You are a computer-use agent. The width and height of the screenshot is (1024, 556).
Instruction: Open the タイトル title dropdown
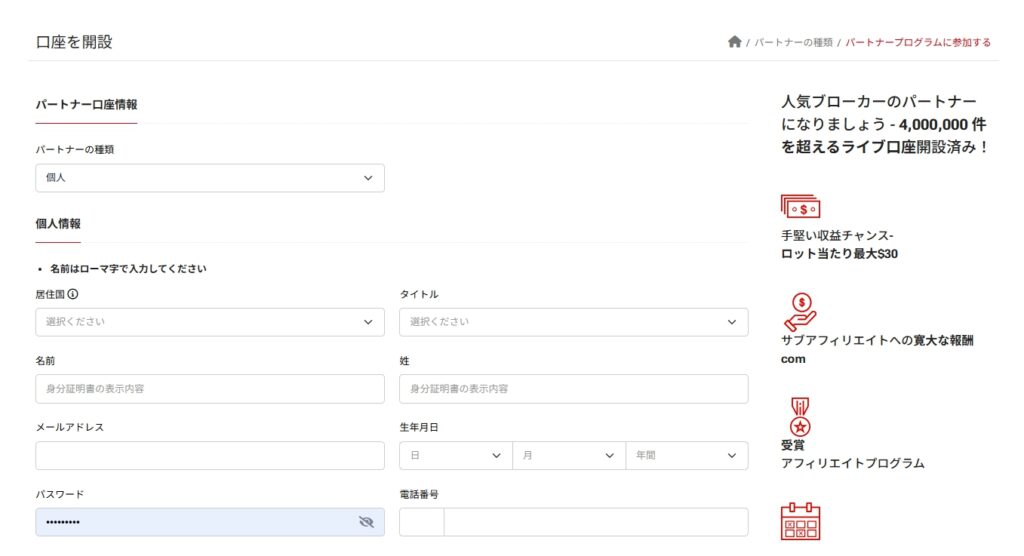(x=573, y=322)
